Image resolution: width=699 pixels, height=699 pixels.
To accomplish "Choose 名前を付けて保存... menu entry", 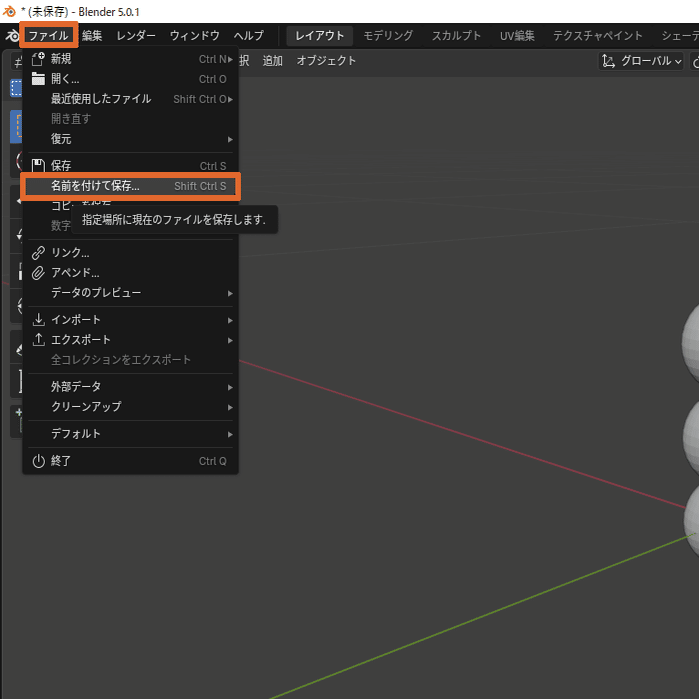I will tap(130, 186).
